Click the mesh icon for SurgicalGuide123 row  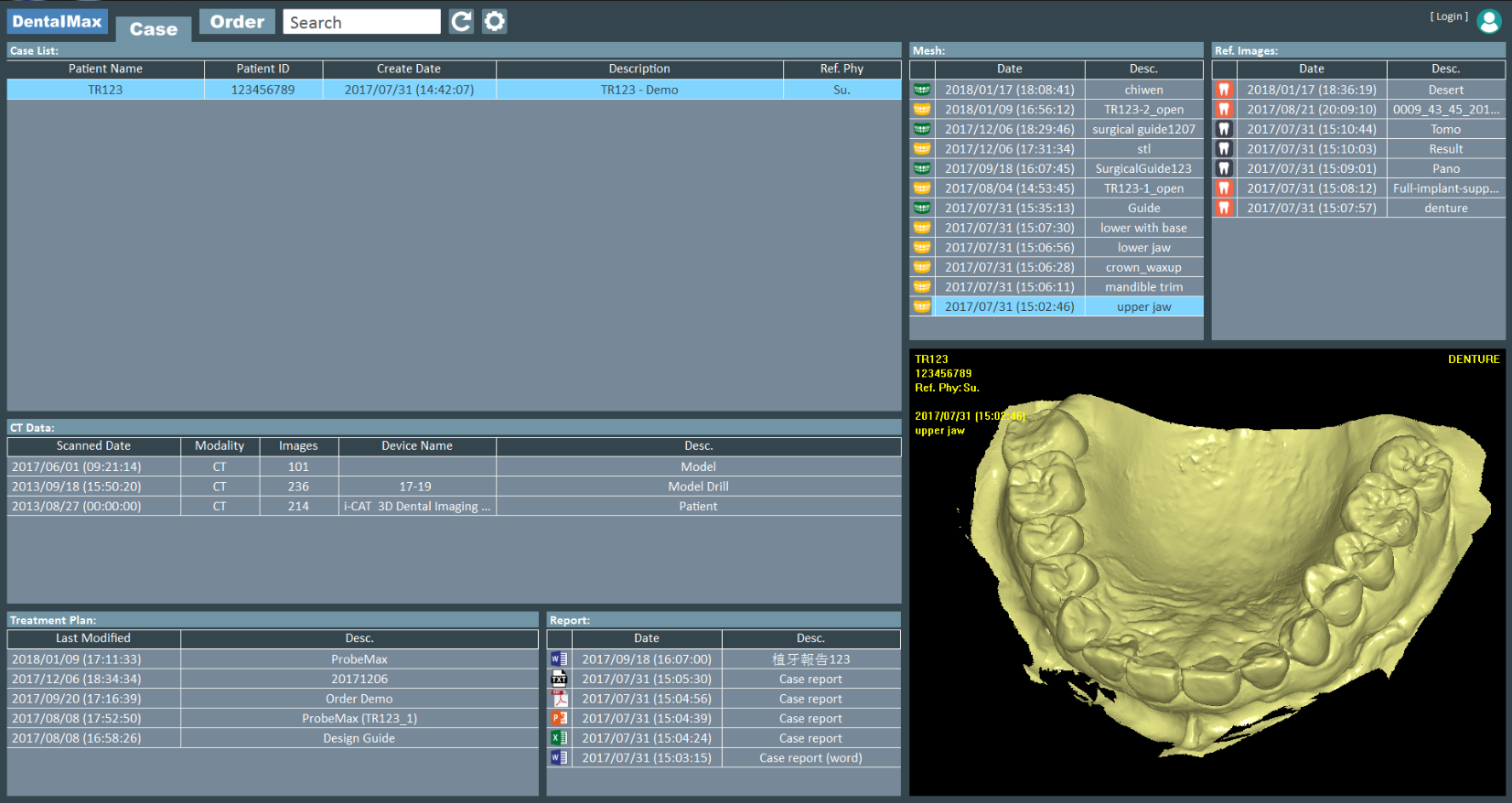[x=922, y=168]
